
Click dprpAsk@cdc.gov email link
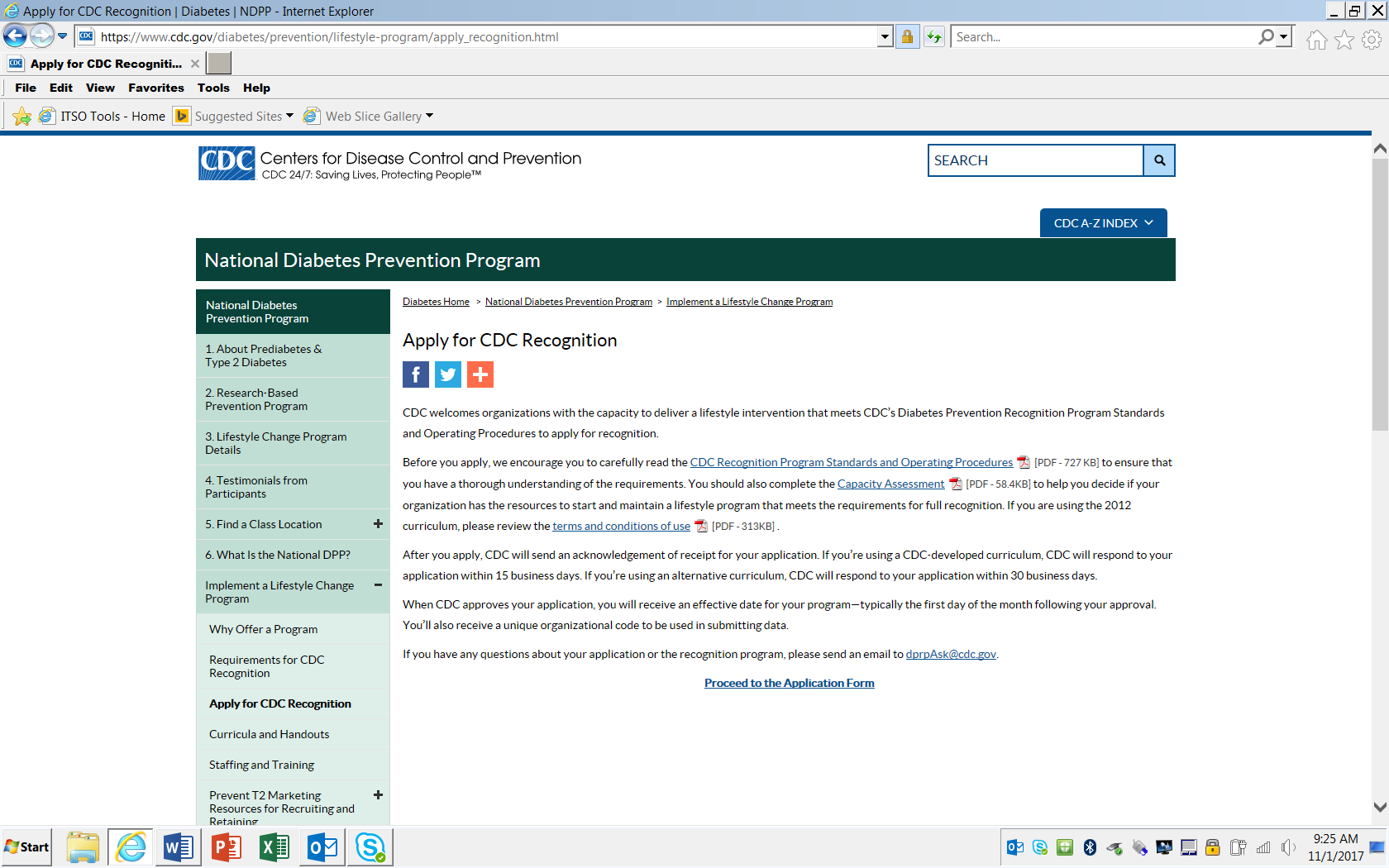click(x=951, y=654)
